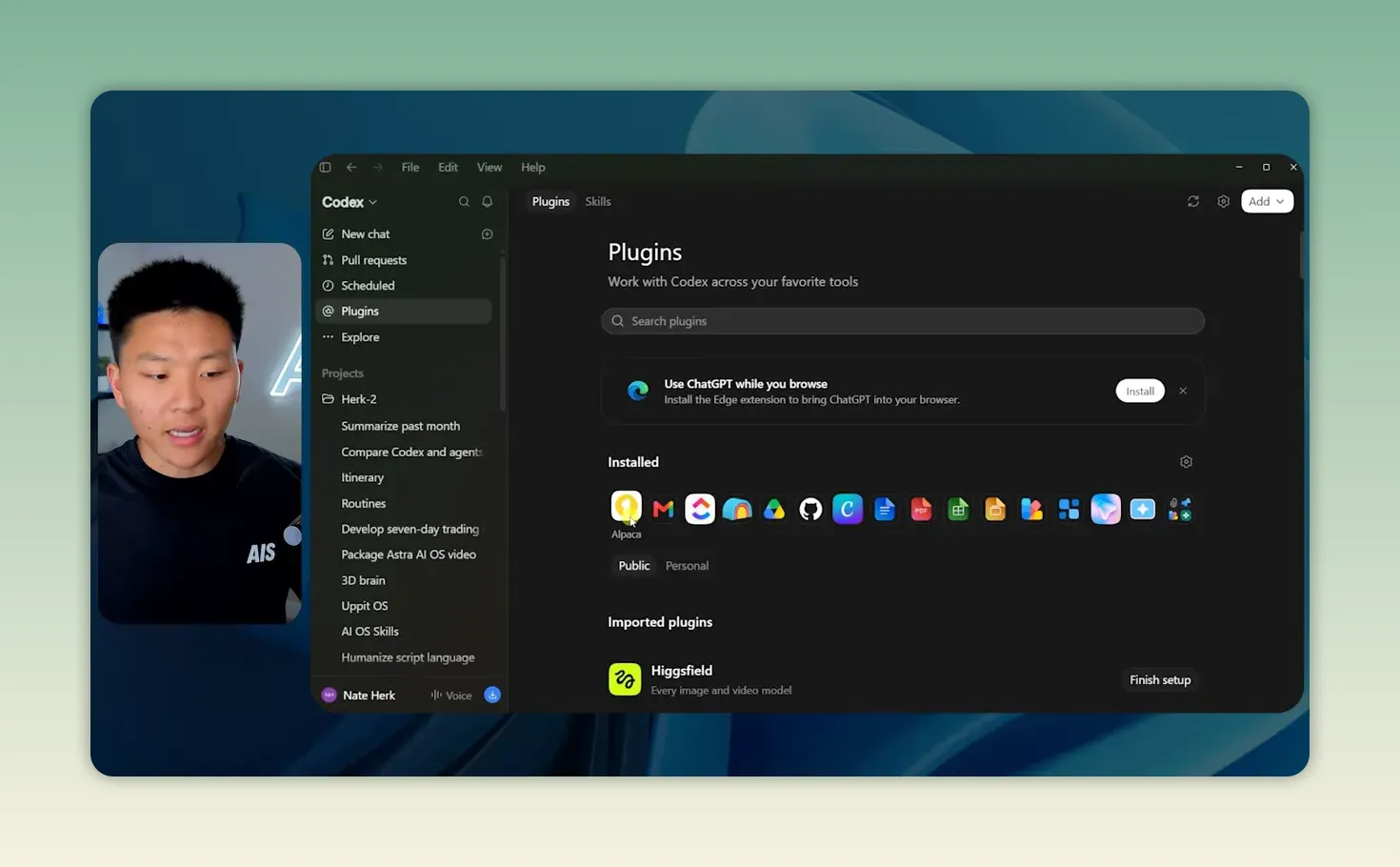This screenshot has height=867, width=1400.
Task: Select the Public plugins filter
Action: tap(634, 566)
